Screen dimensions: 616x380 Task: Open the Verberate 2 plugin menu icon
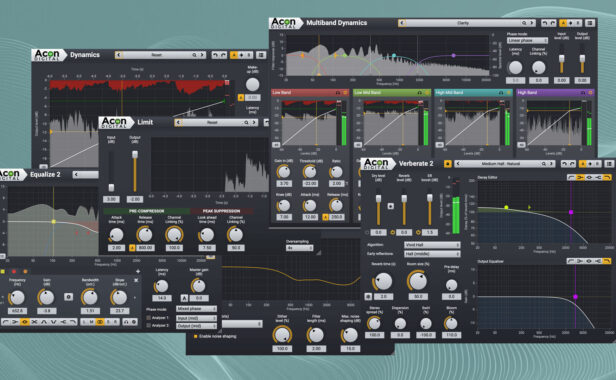tap(609, 164)
